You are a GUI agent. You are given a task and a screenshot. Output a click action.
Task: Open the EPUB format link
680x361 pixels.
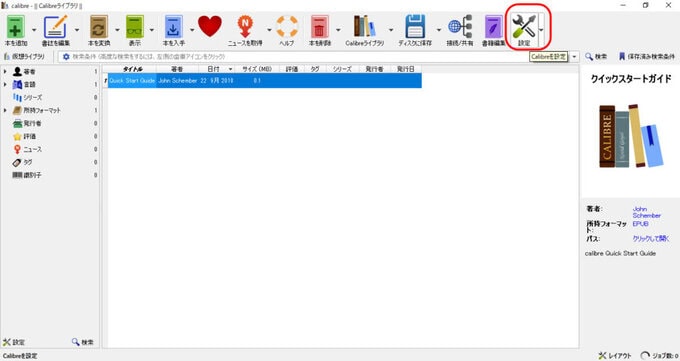(x=640, y=224)
